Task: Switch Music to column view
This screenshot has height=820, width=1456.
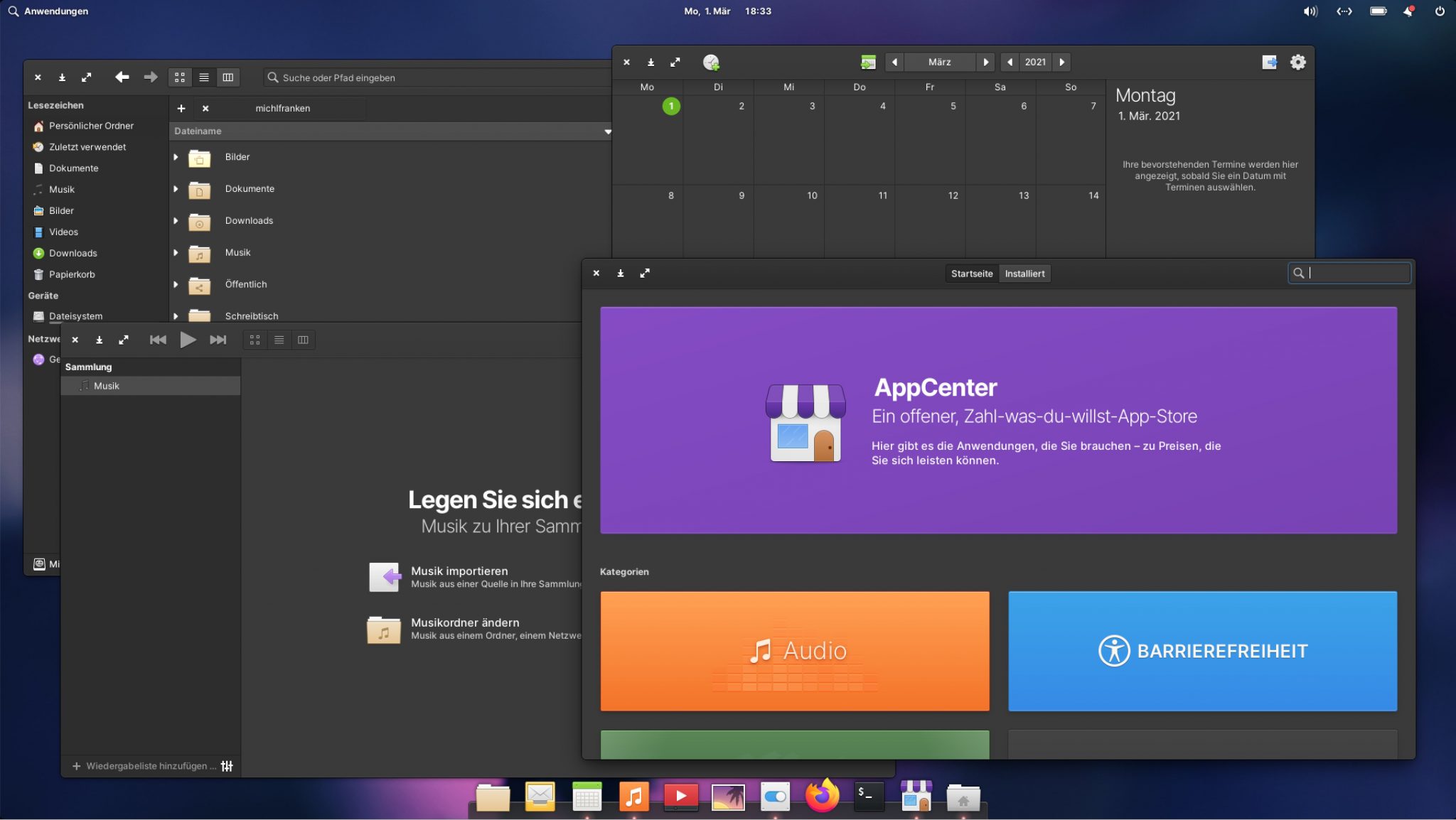Action: (x=304, y=340)
